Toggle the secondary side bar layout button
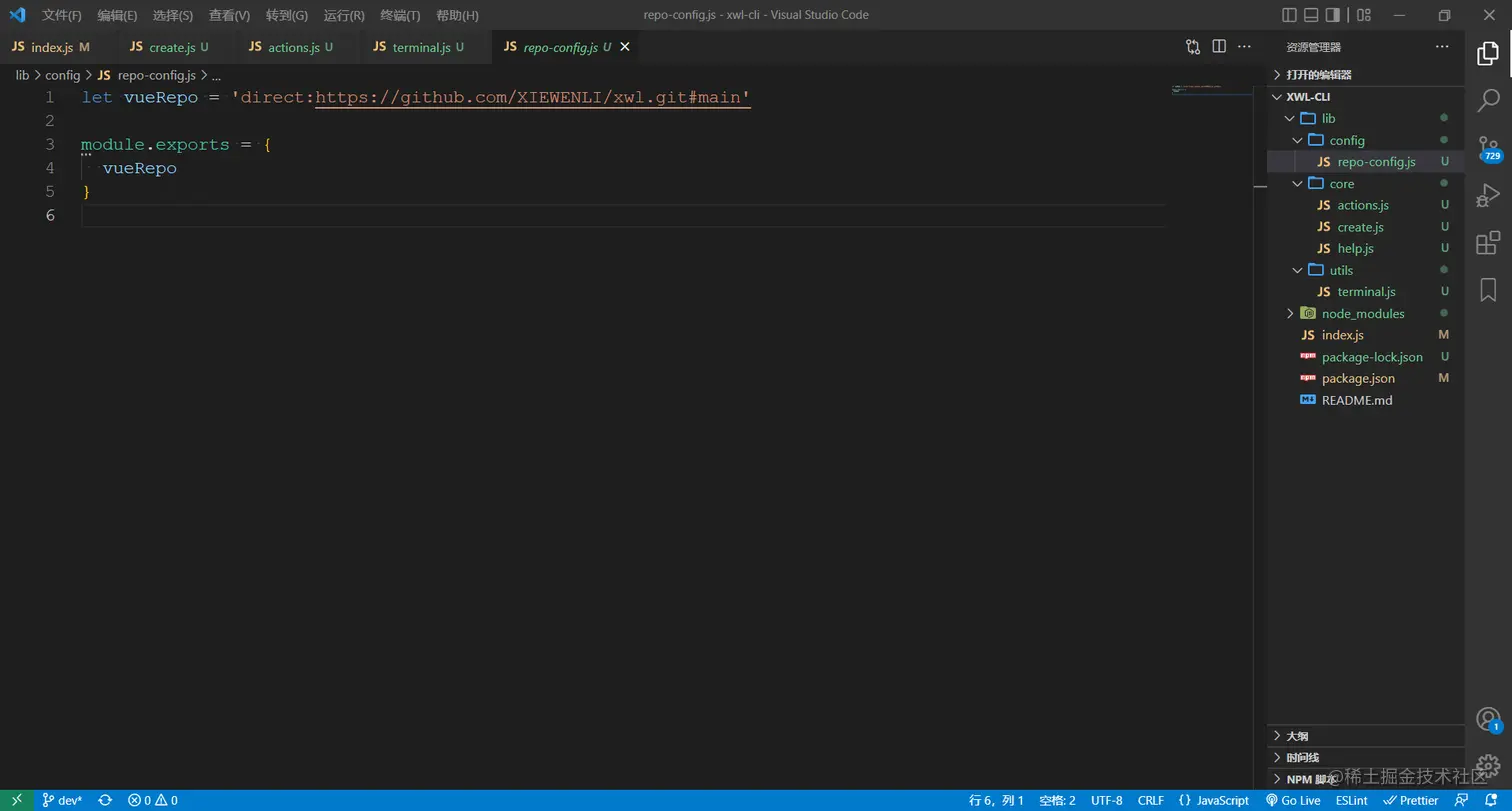The width and height of the screenshot is (1512, 811). click(x=1333, y=15)
